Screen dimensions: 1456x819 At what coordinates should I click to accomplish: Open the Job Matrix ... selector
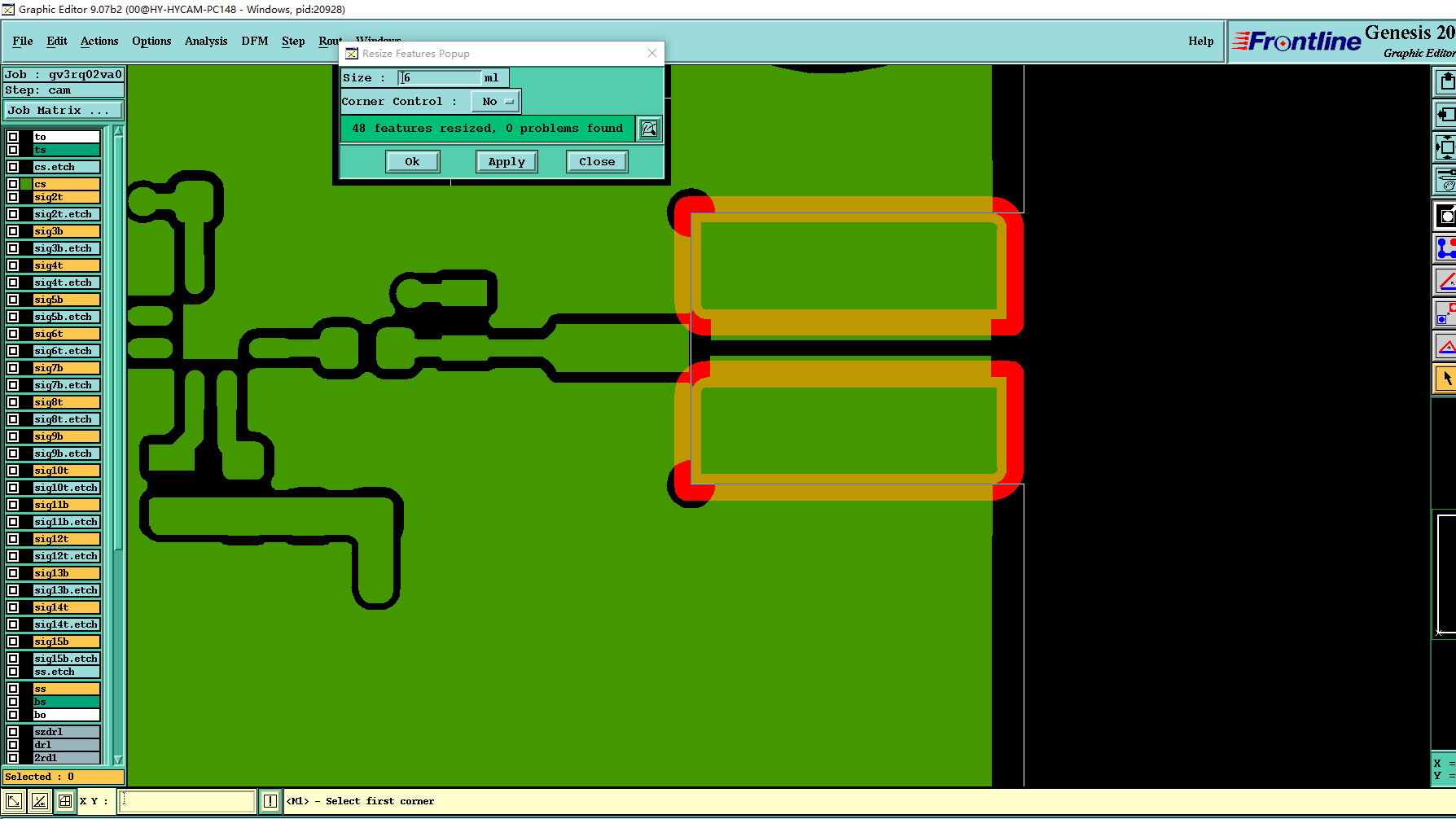point(64,110)
